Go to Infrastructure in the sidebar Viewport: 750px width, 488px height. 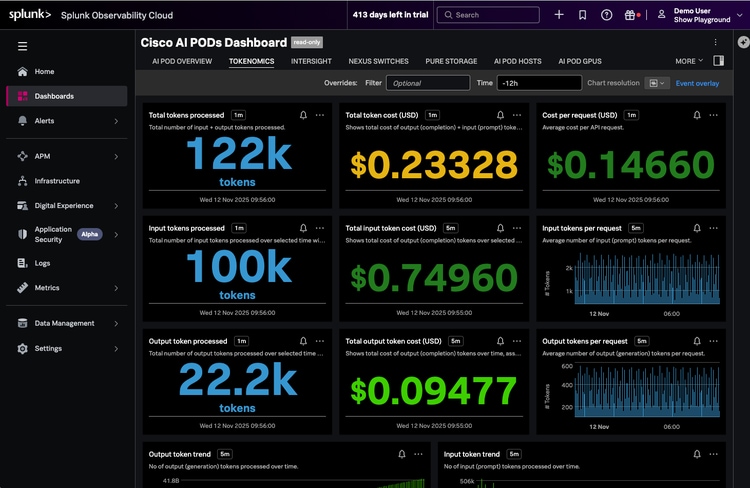pos(57,181)
